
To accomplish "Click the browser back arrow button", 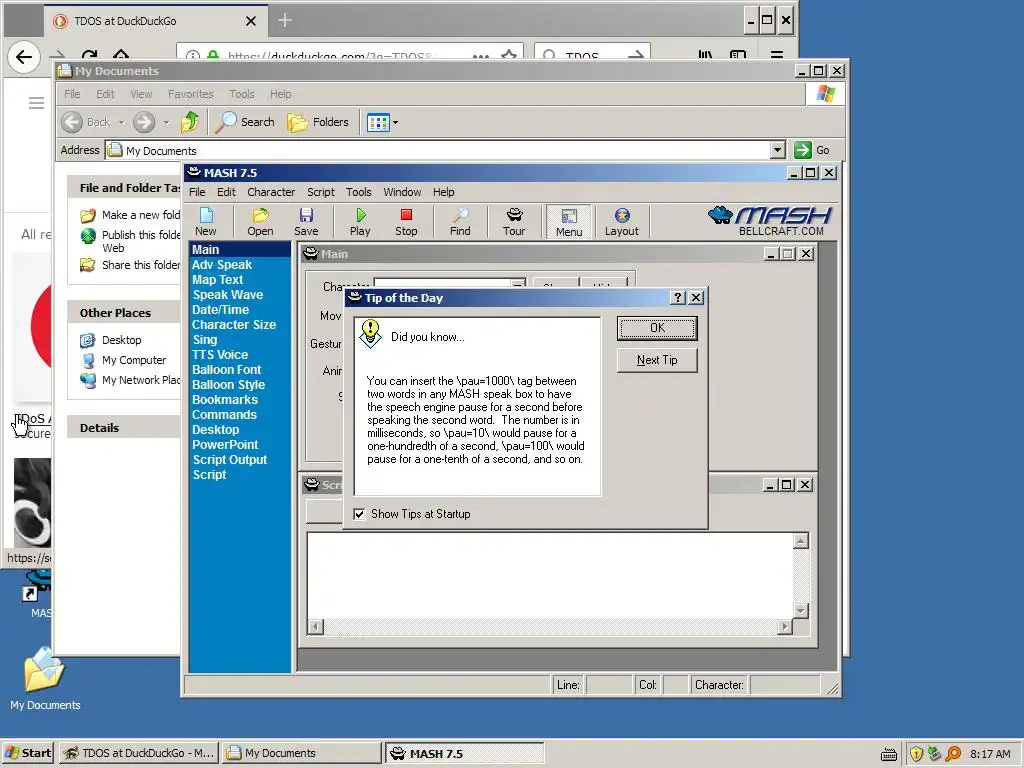I will point(24,57).
